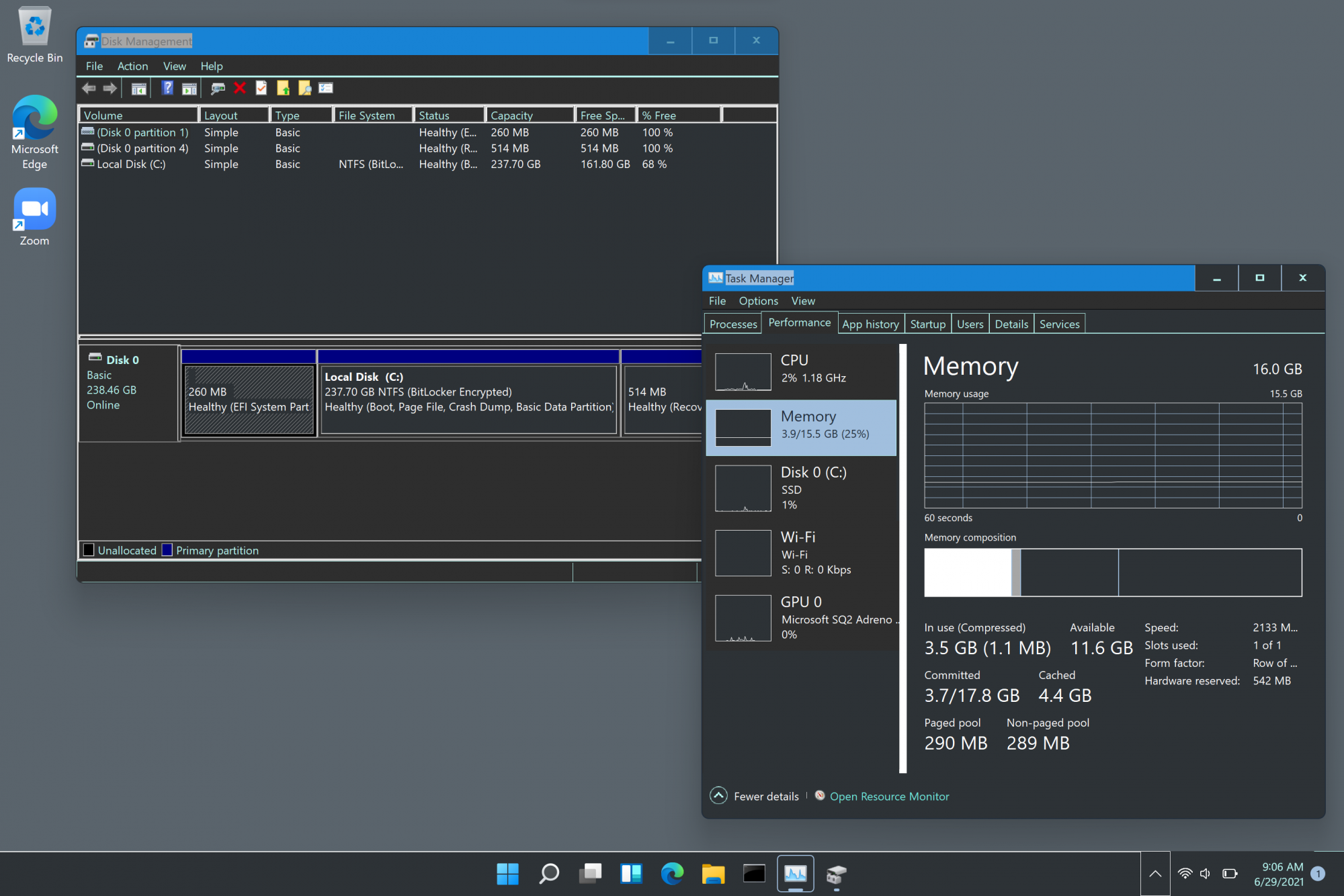Open the Options menu in Task Manager
1344x896 pixels.
coord(758,301)
